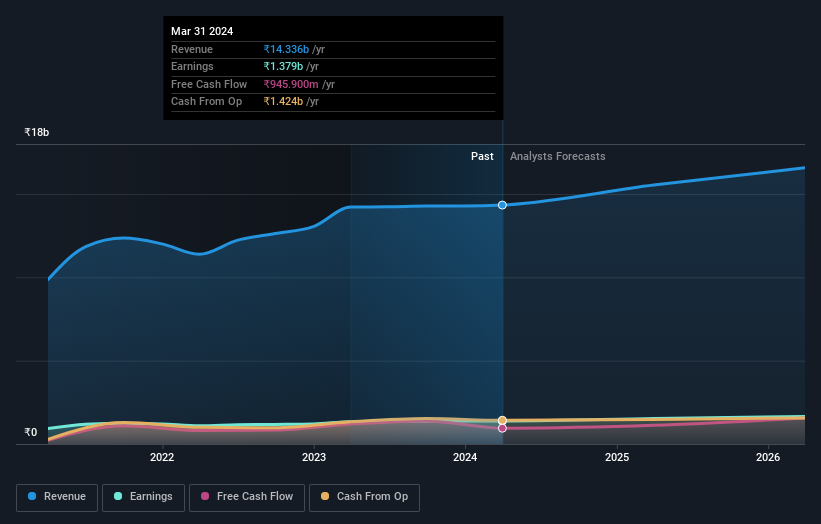Image resolution: width=821 pixels, height=524 pixels.
Task: Click the Earnings row label in tooltip
Action: (192, 66)
